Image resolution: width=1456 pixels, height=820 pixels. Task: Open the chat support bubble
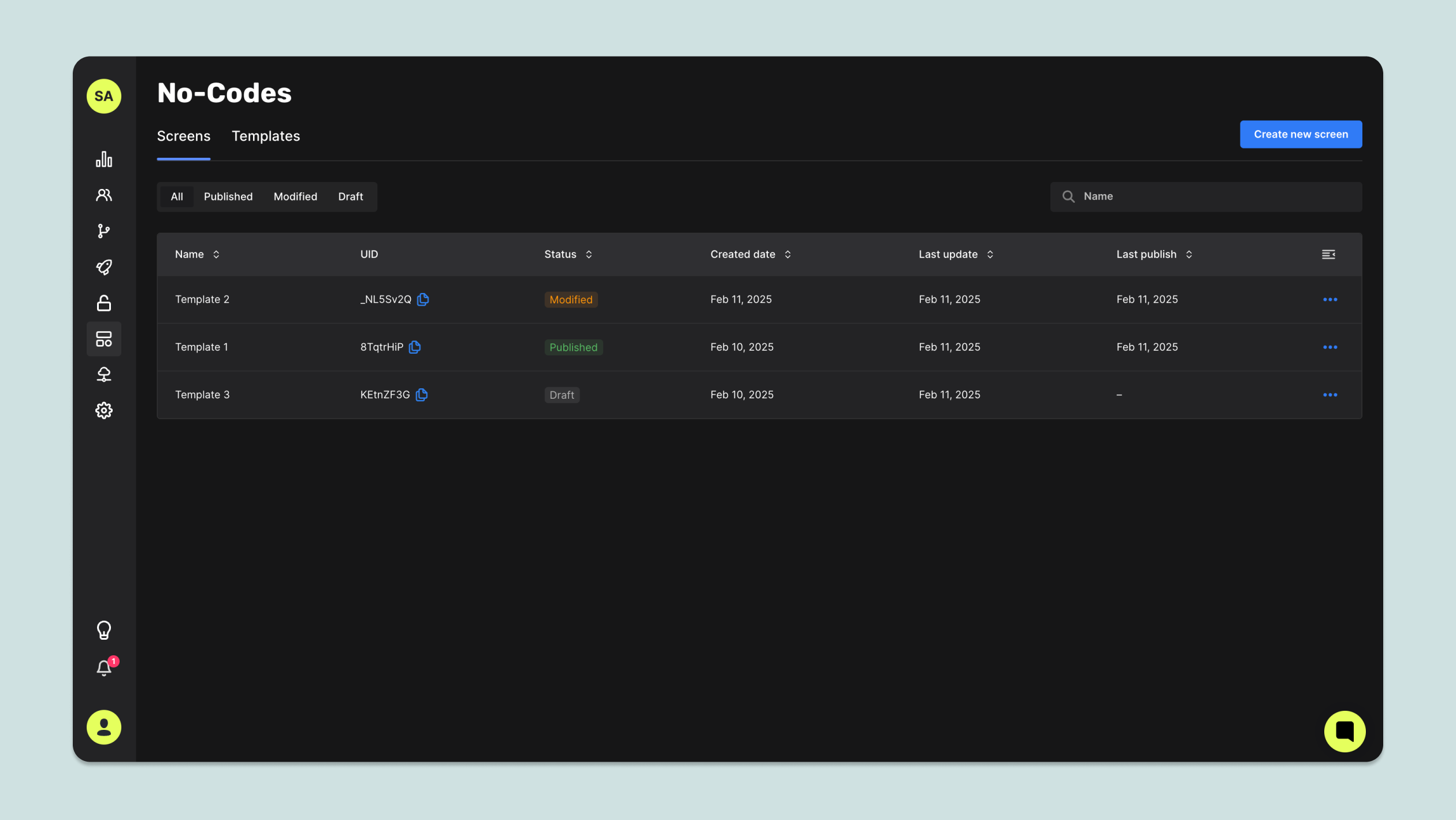[1344, 731]
